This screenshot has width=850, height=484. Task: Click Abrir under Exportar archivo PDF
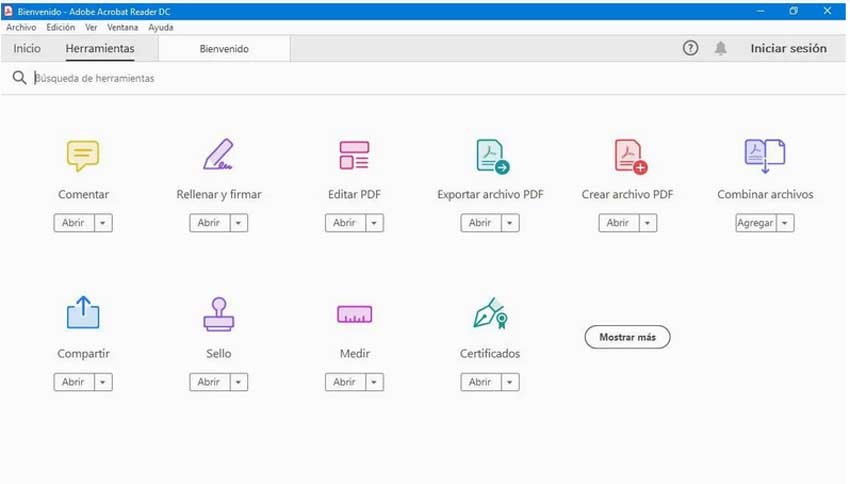click(481, 223)
